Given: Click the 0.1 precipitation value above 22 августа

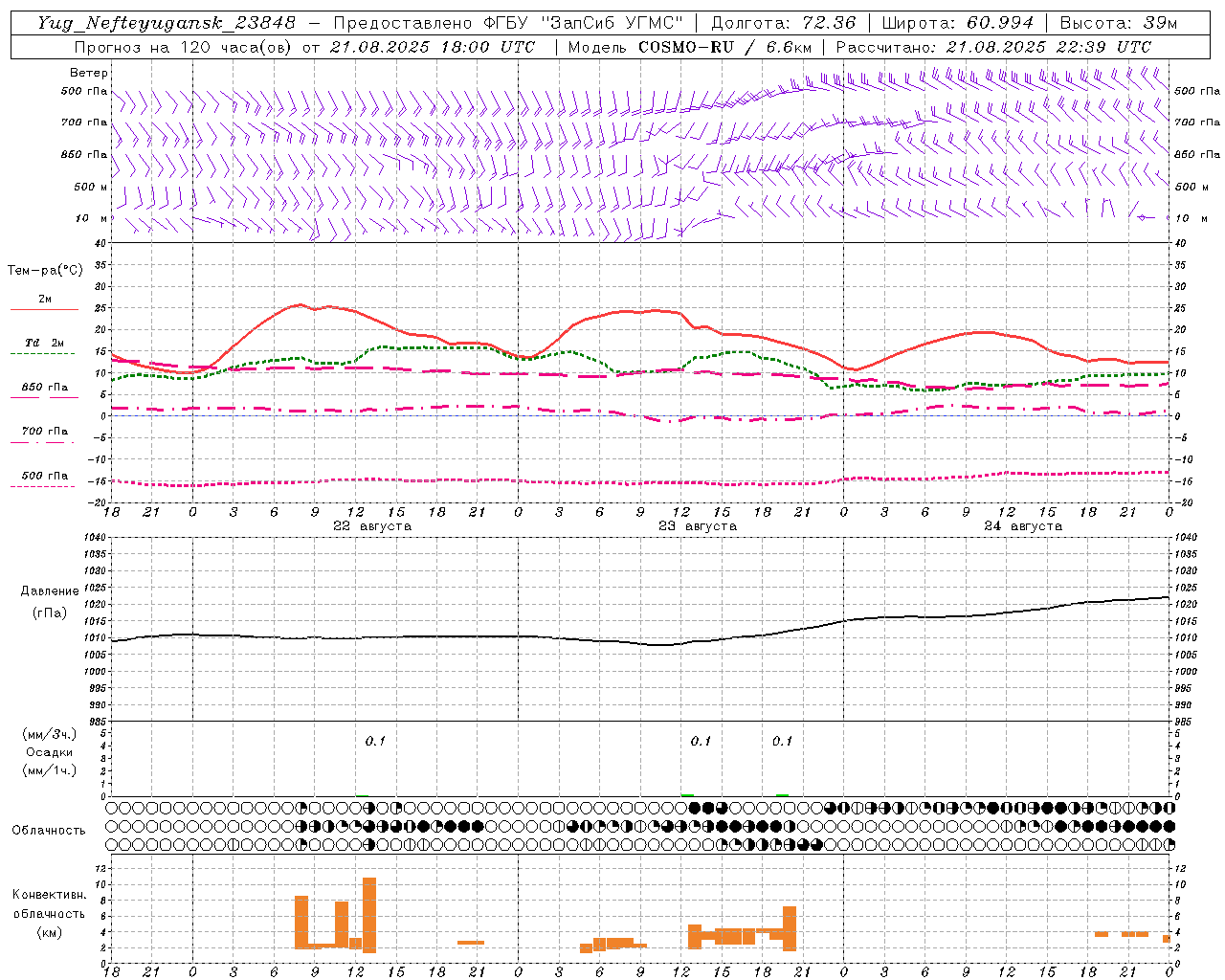Looking at the screenshot, I should tap(375, 741).
